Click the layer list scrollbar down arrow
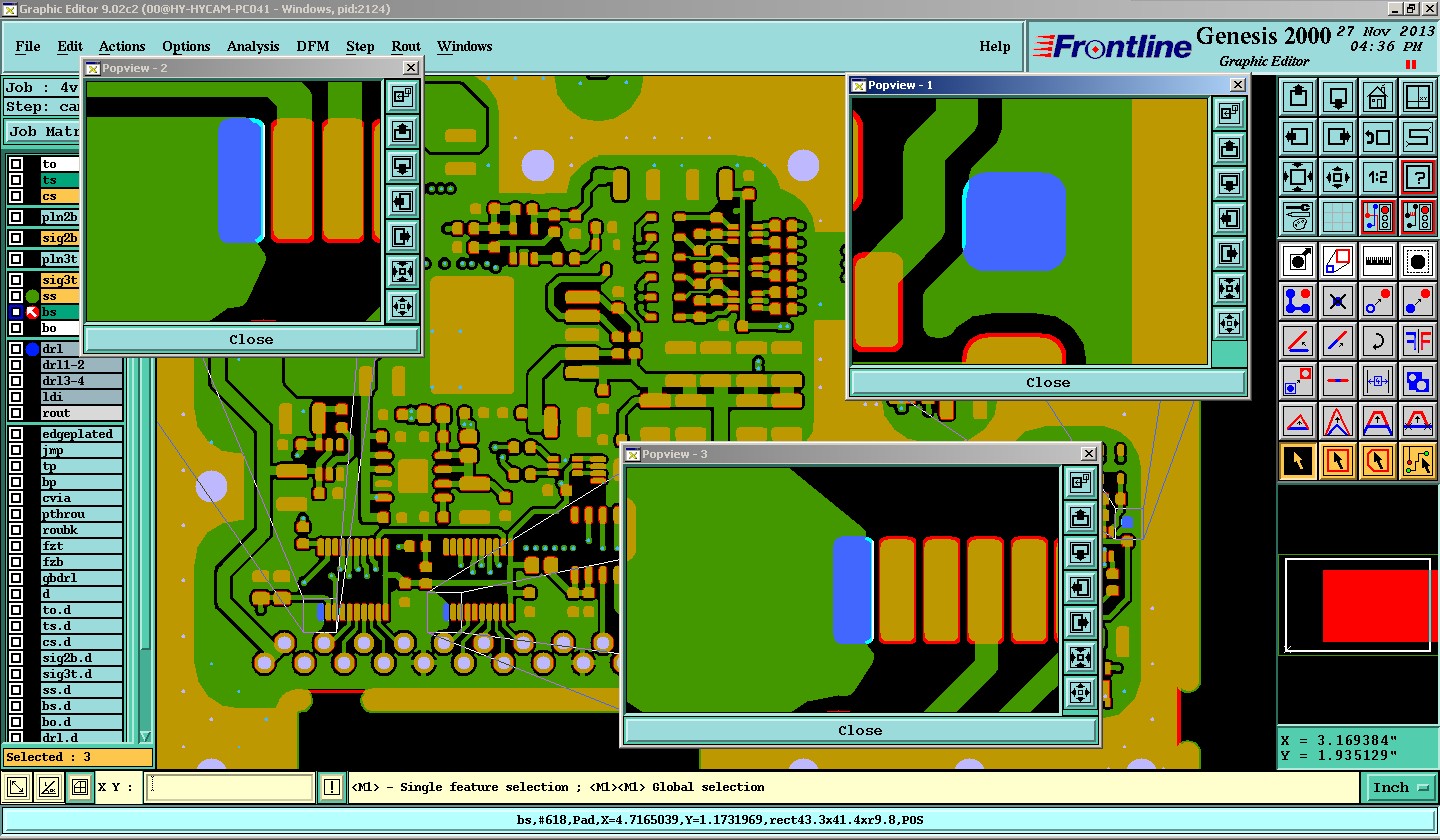 coord(145,736)
